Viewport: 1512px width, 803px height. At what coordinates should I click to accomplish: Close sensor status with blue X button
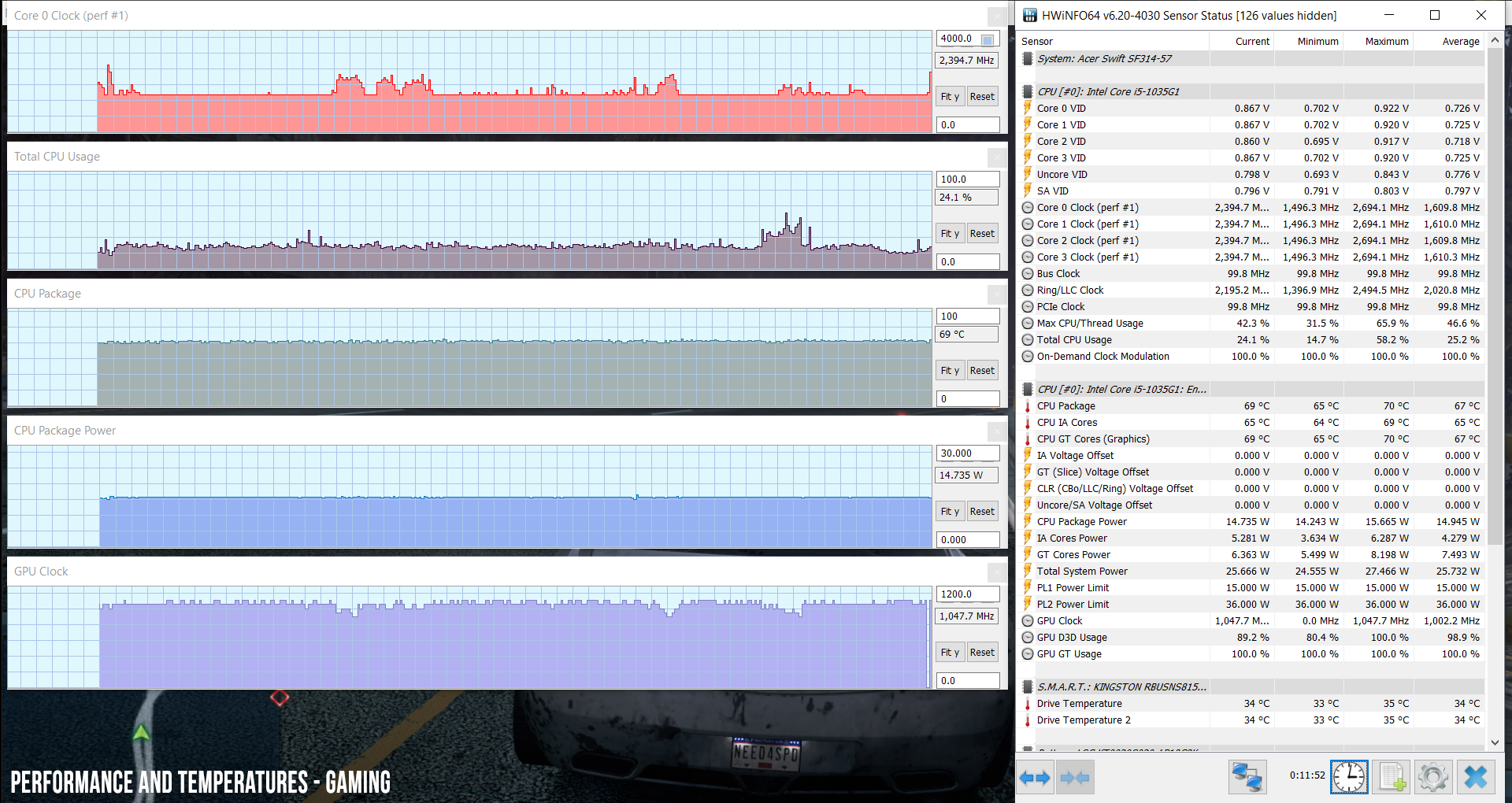point(1476,778)
